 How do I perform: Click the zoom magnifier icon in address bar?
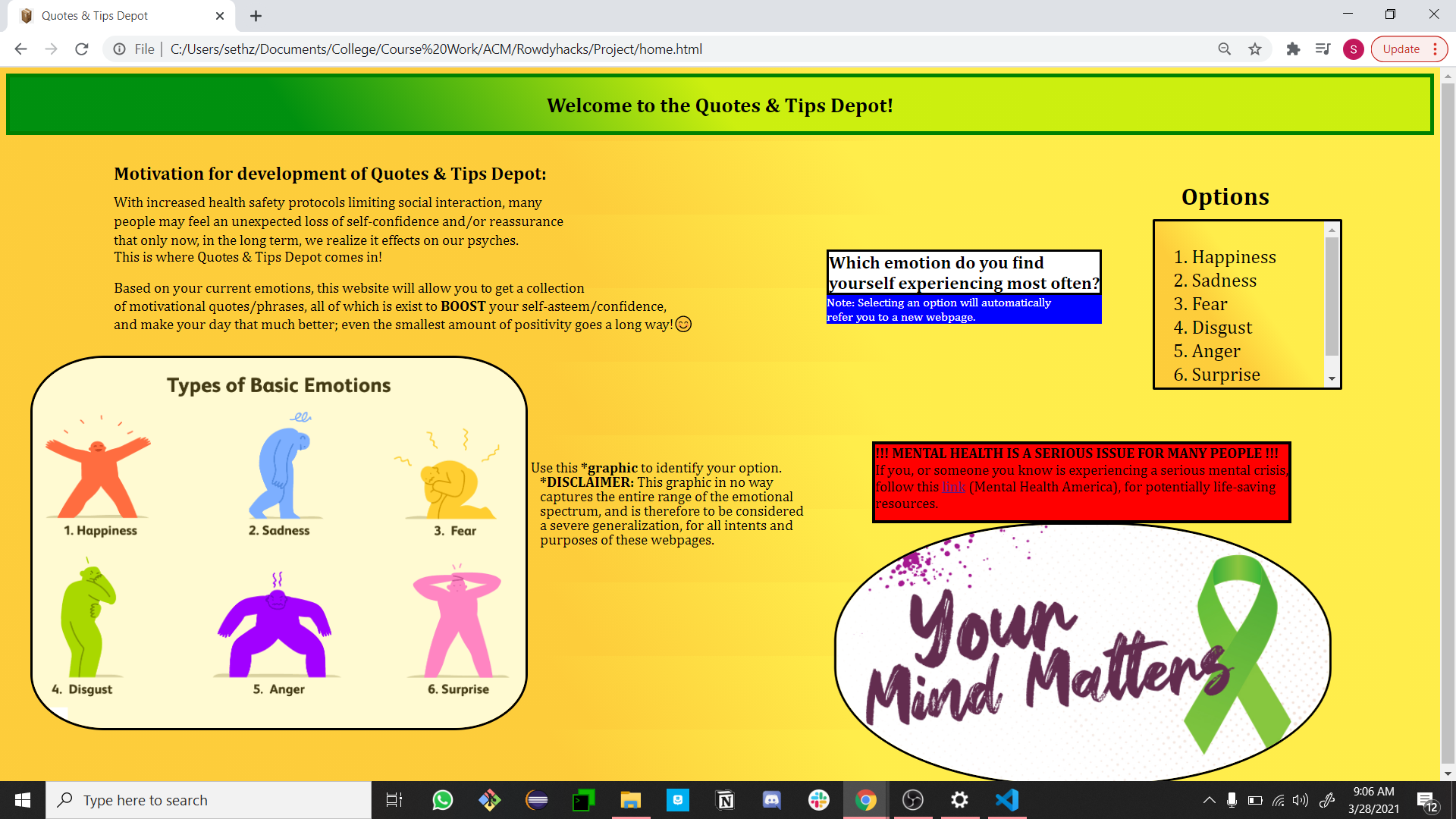coord(1224,49)
